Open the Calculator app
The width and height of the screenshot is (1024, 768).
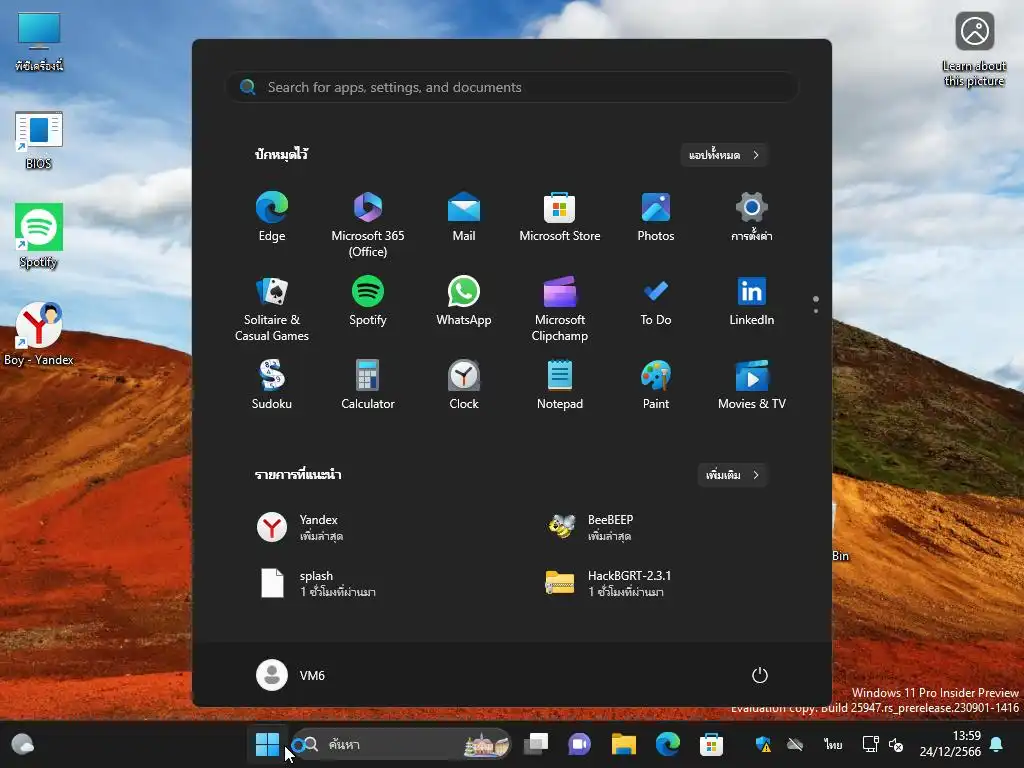368,385
